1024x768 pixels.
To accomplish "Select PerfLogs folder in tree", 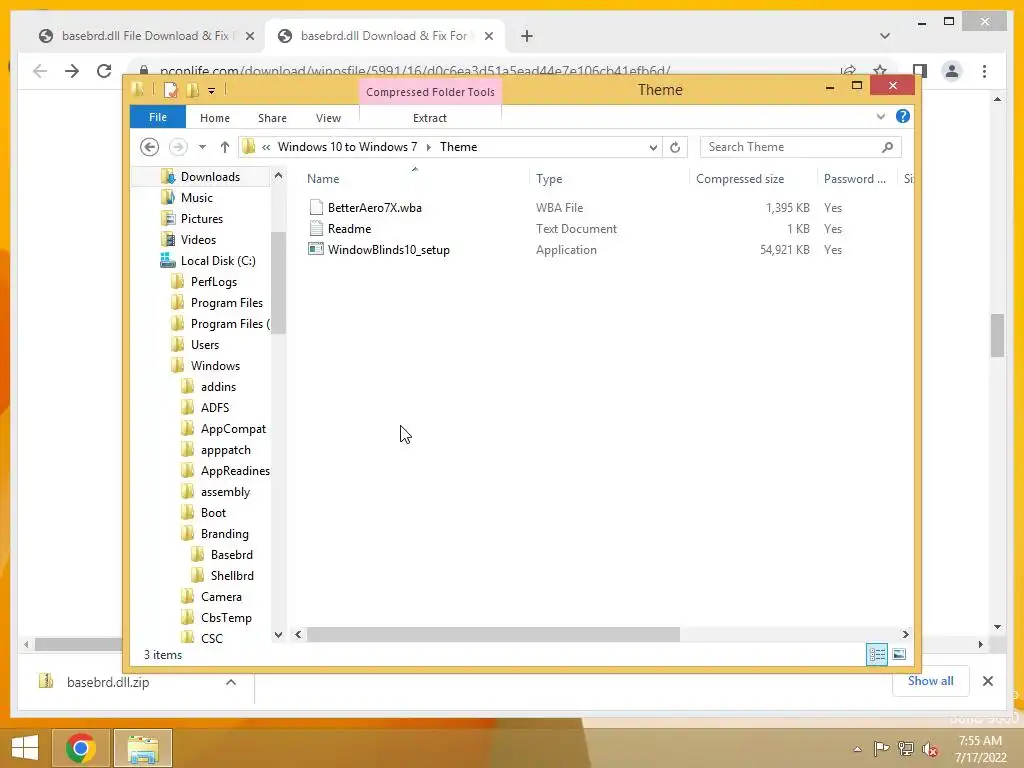I will (x=214, y=281).
